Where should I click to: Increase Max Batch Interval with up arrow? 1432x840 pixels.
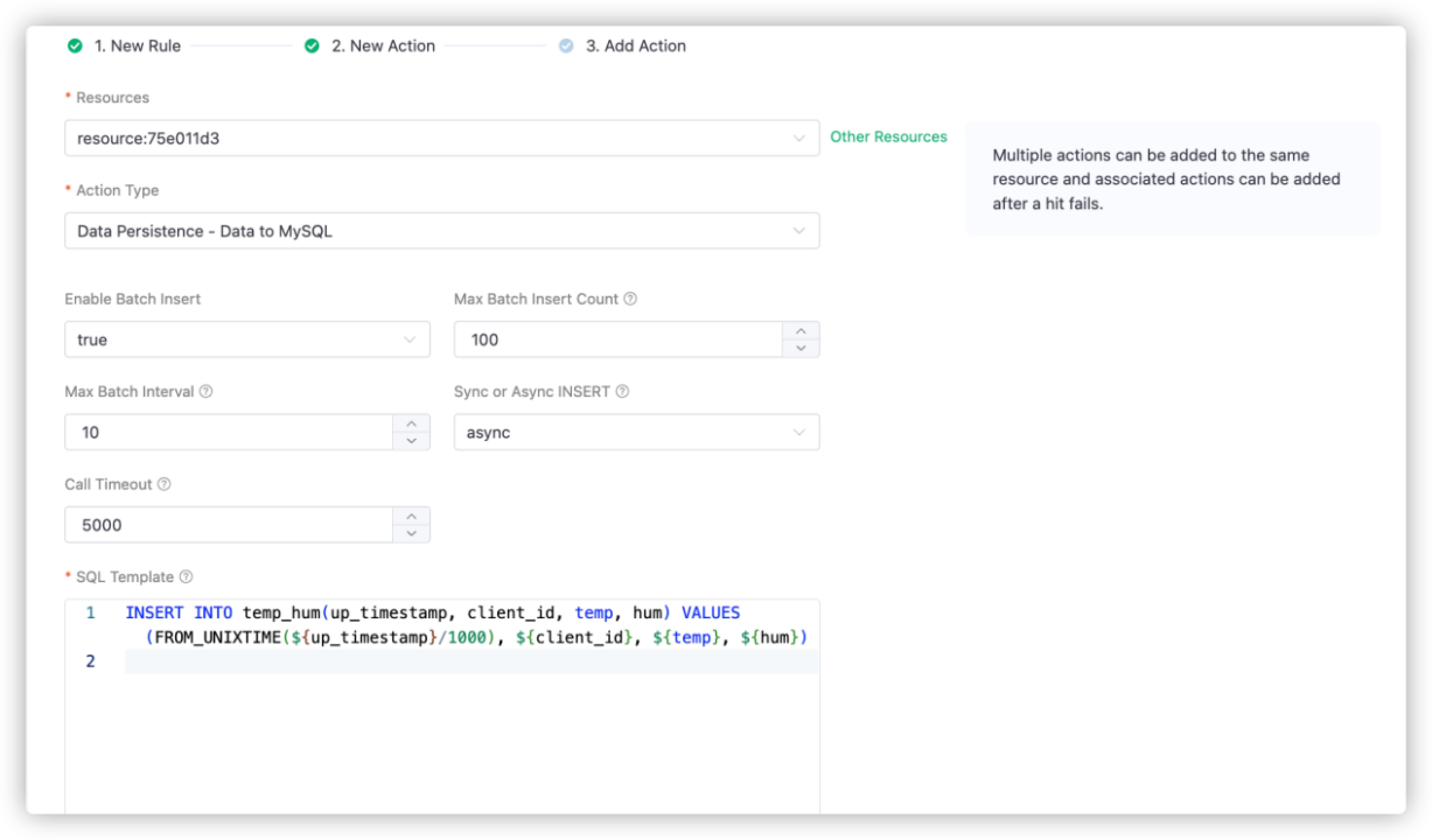[411, 423]
